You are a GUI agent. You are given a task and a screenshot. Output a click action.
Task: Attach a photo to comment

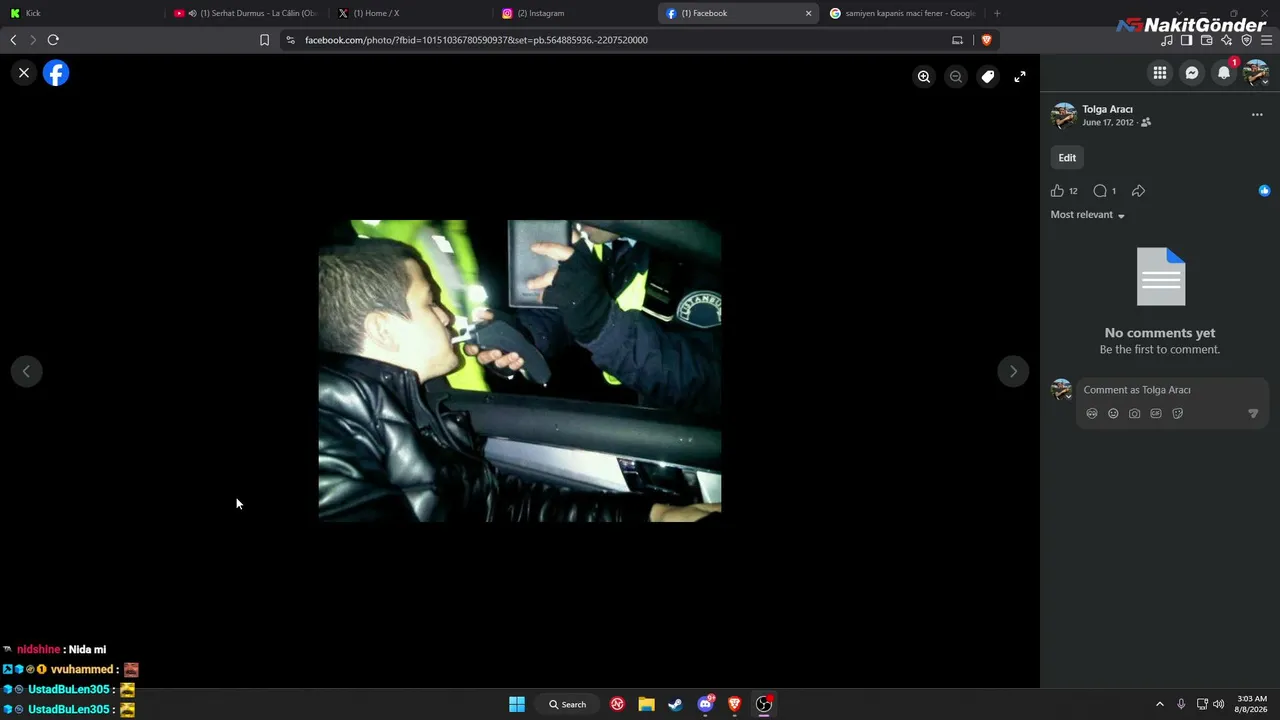pyautogui.click(x=1135, y=414)
